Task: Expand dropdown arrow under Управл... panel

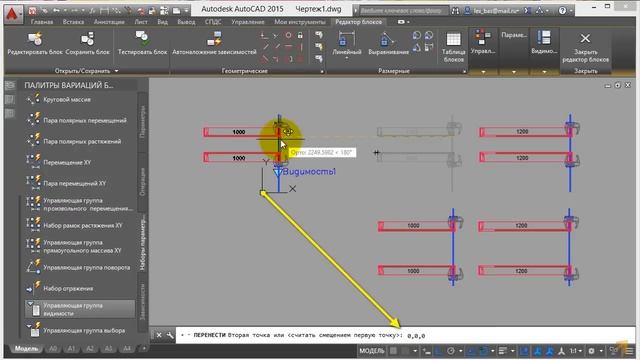Action: [x=483, y=71]
